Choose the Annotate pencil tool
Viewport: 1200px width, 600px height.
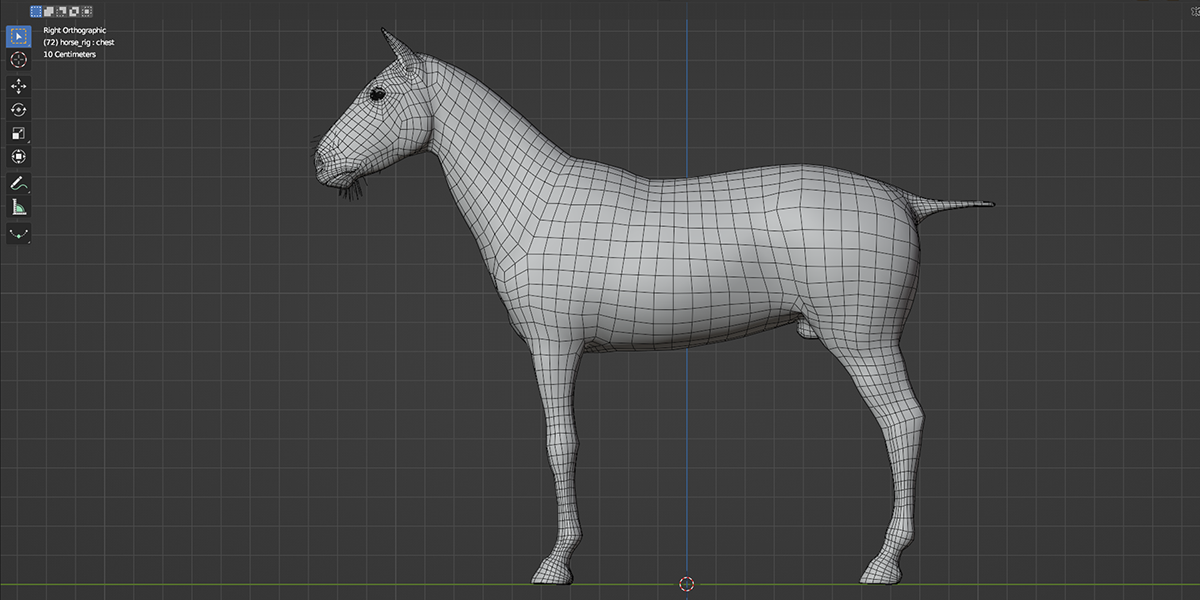[x=19, y=183]
